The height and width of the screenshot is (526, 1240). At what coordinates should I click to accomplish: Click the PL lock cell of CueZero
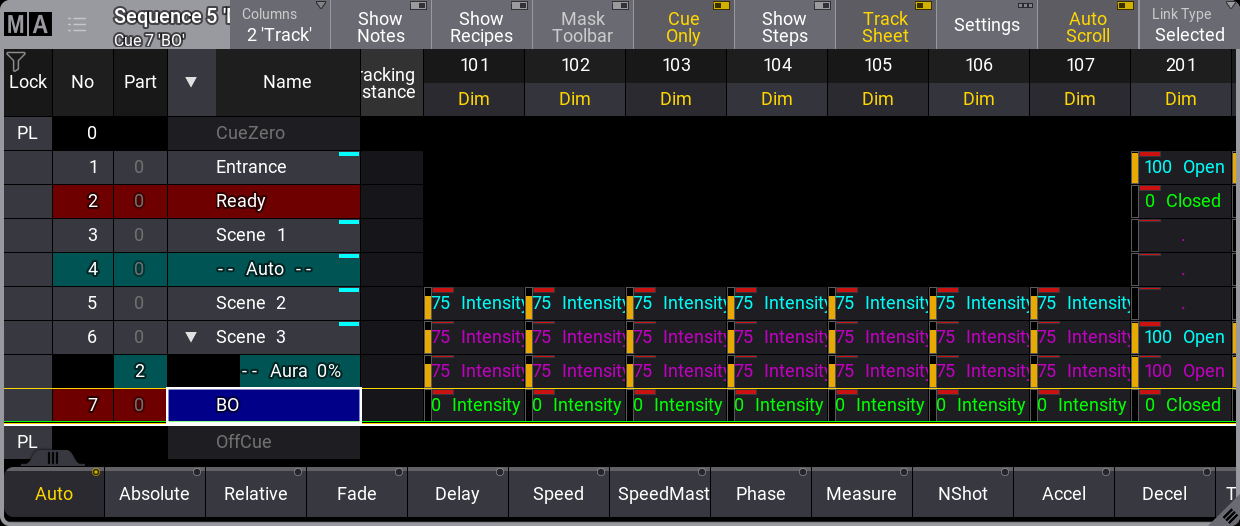(x=28, y=133)
